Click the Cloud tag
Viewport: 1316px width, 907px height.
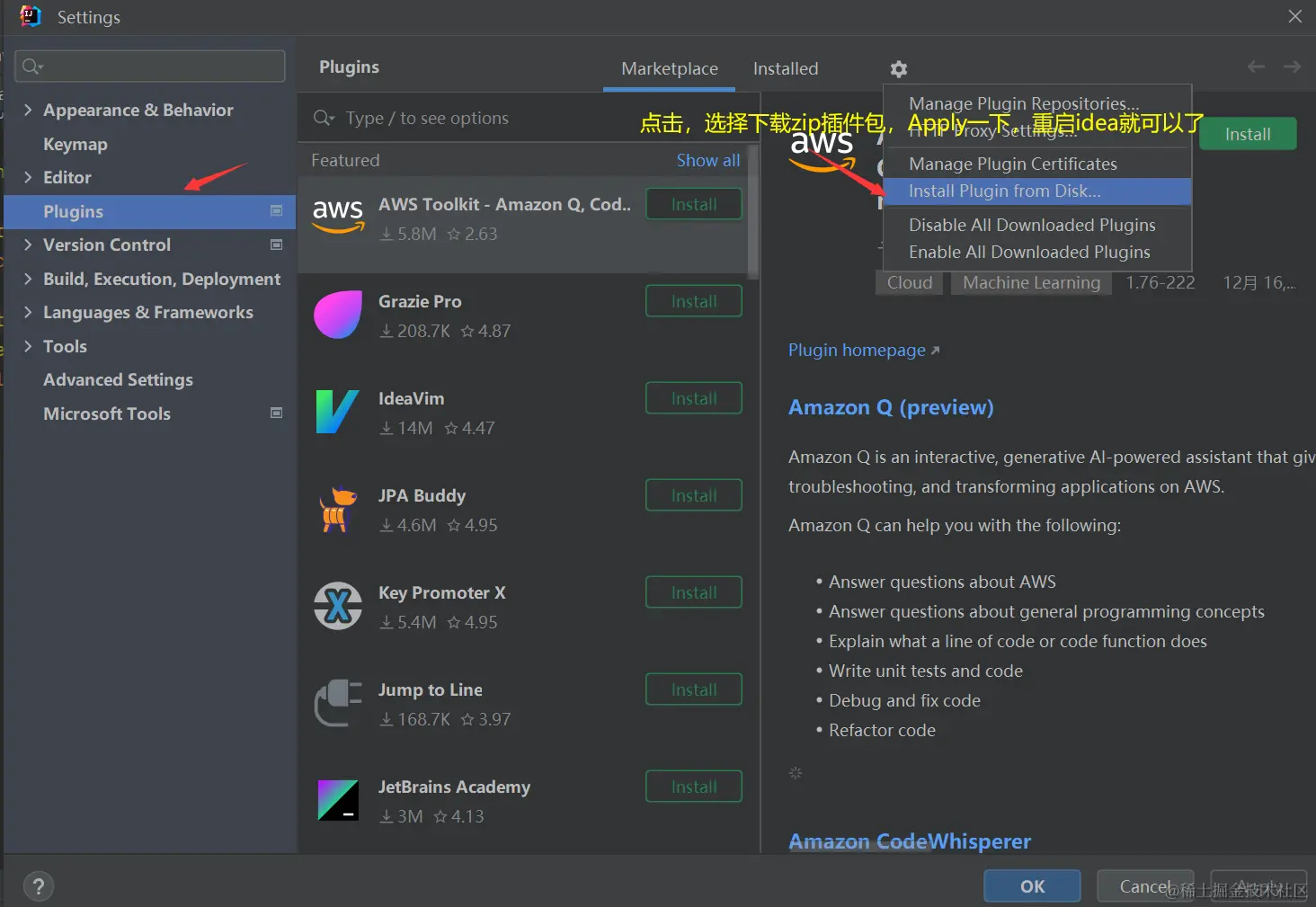tap(910, 282)
